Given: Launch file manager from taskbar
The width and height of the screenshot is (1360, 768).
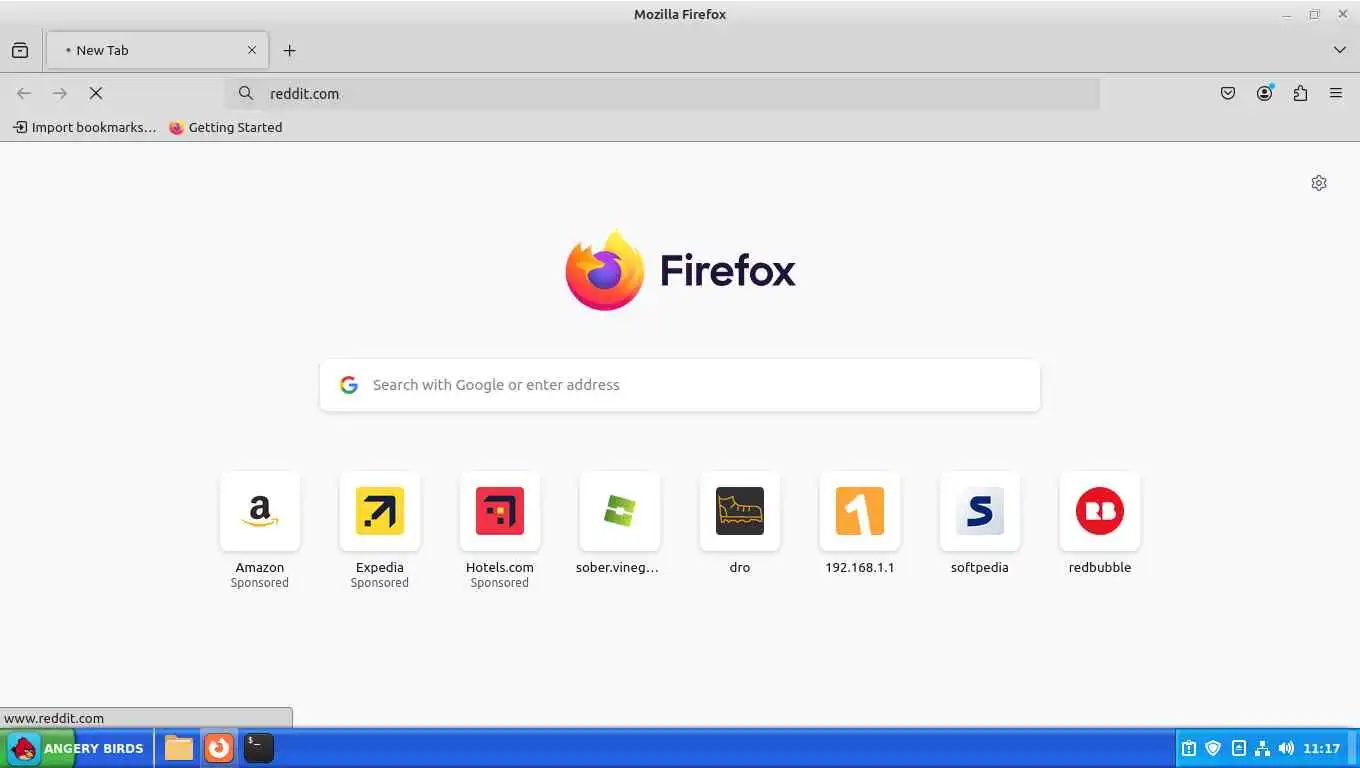Looking at the screenshot, I should (x=179, y=748).
